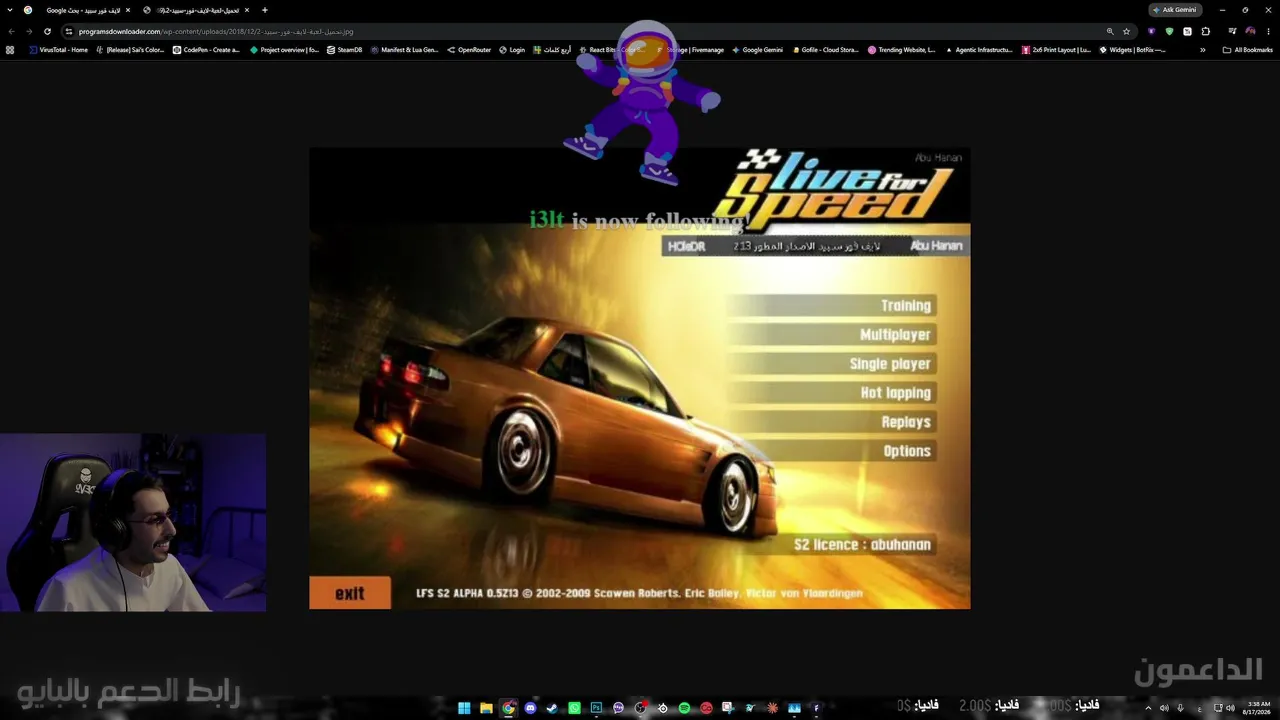Open the purple shield extension

click(x=1151, y=31)
